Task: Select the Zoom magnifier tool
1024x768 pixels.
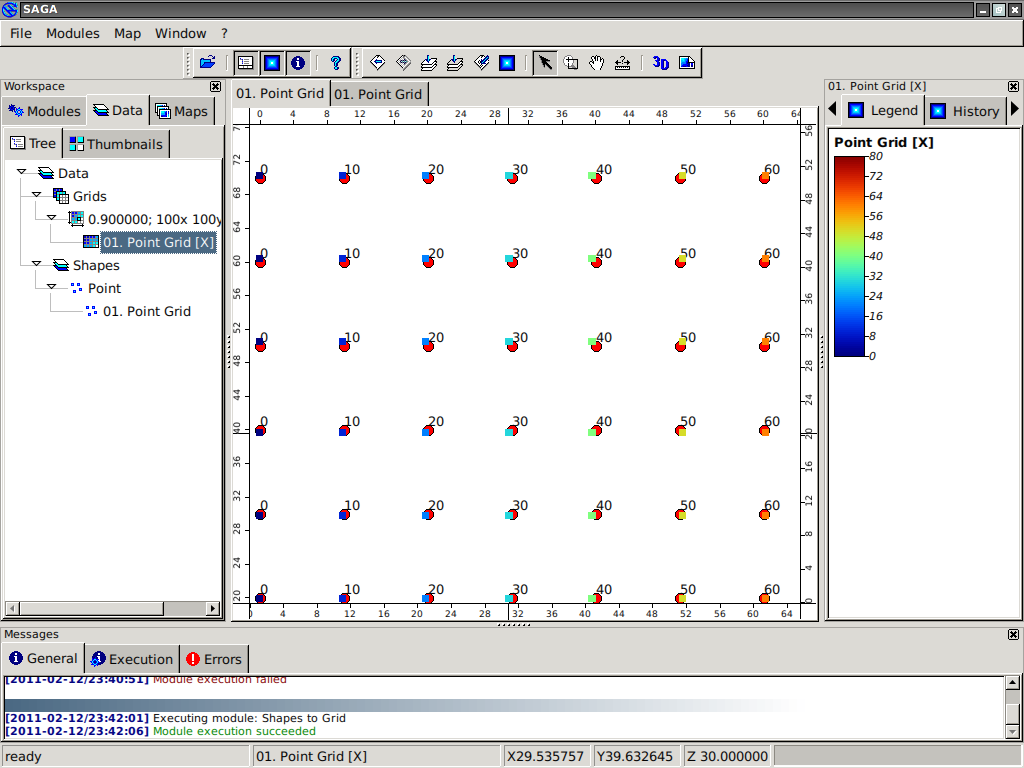Action: (571, 63)
